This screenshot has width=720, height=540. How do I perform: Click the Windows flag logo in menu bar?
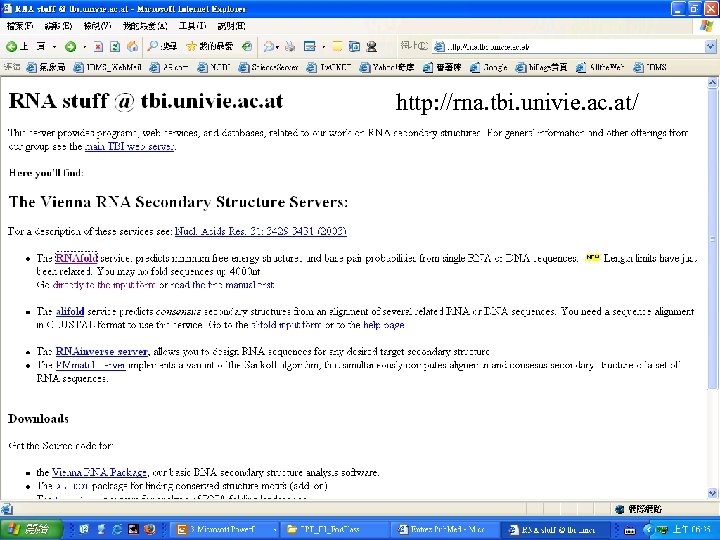706,26
